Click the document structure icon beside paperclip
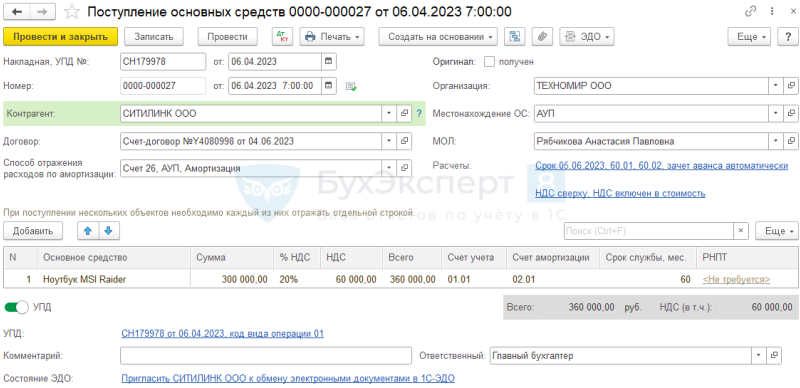The height and width of the screenshot is (388, 800). tap(515, 37)
